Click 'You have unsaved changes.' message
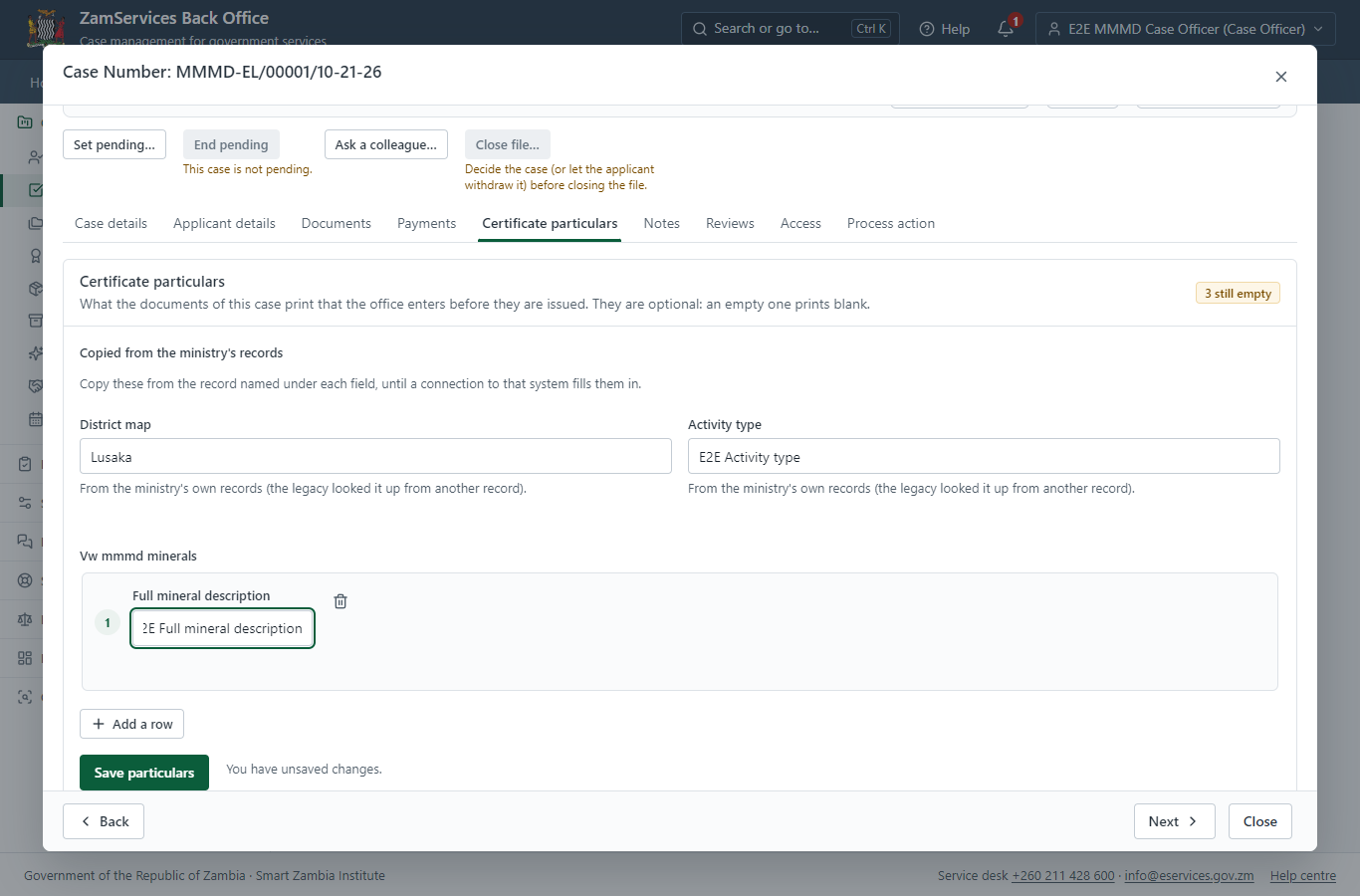 [304, 770]
